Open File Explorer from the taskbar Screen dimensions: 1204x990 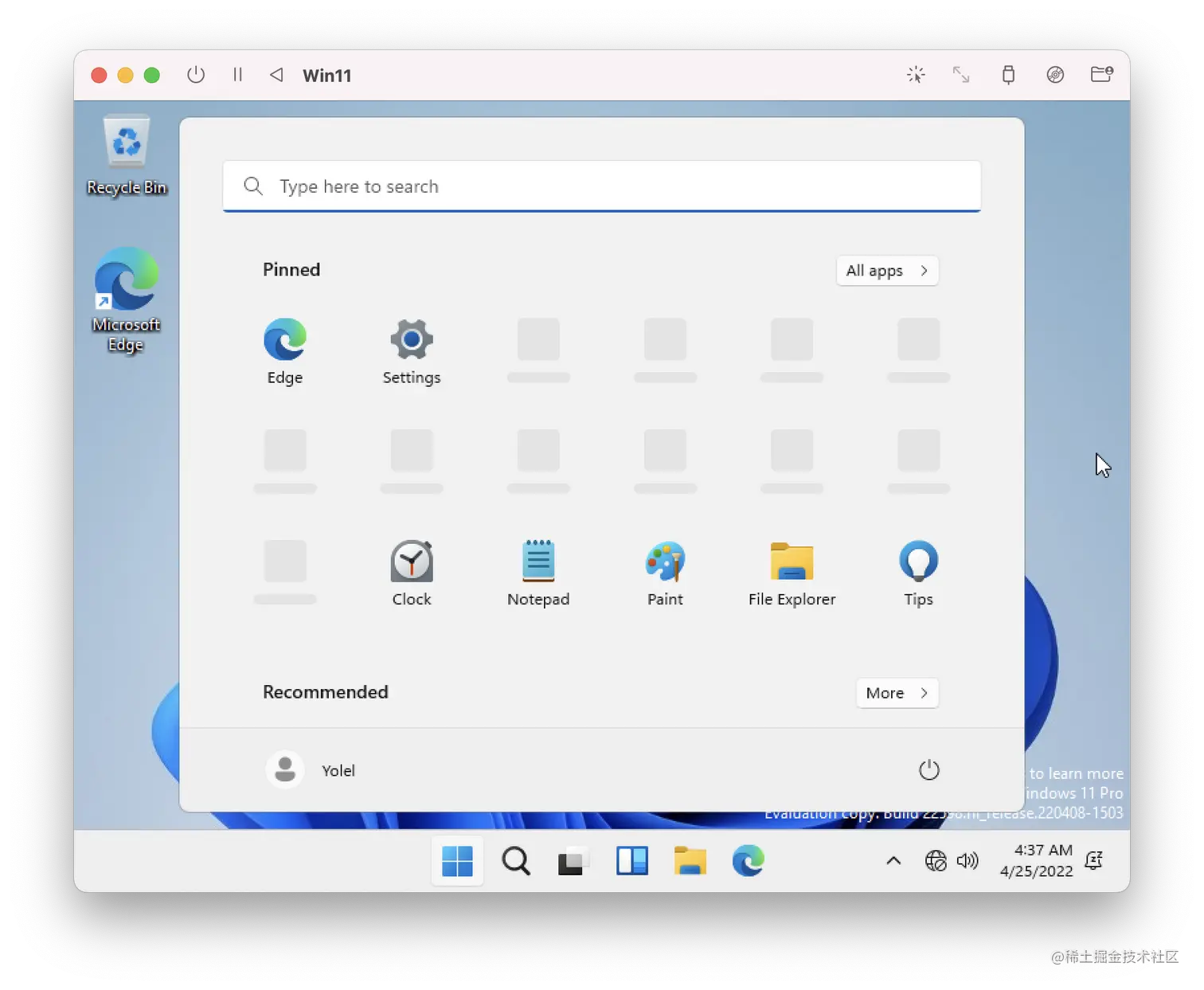(x=690, y=861)
